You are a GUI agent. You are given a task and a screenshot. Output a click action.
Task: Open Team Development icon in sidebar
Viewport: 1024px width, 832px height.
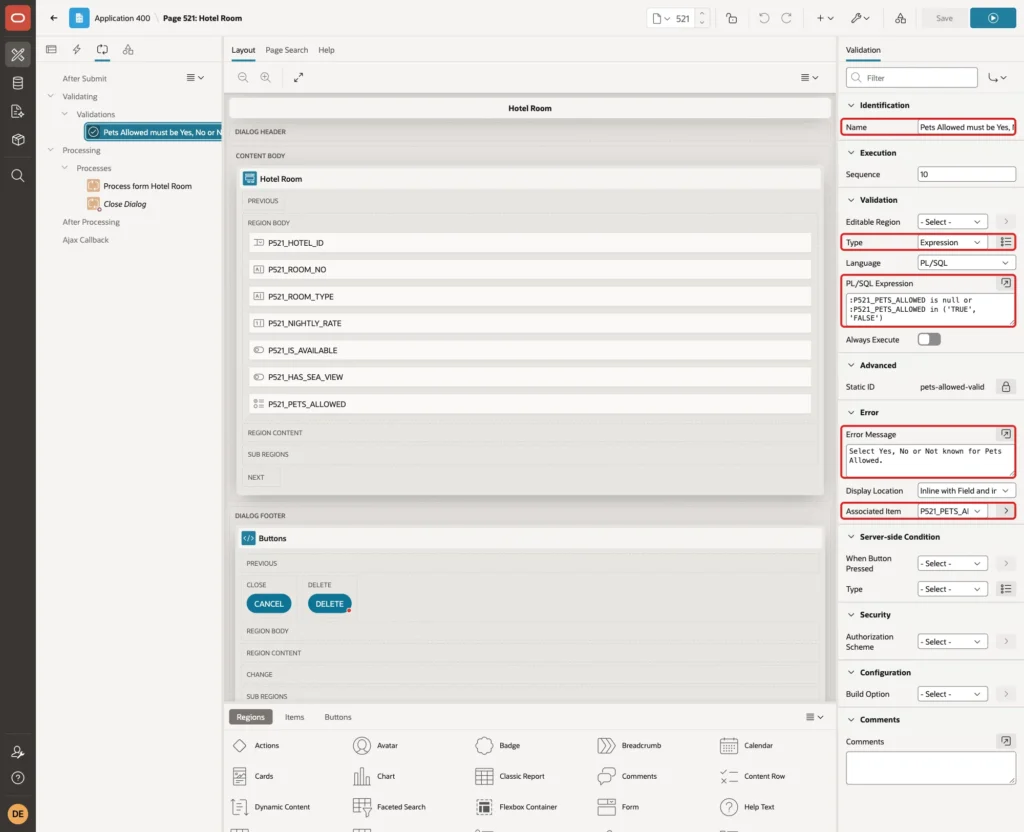[x=18, y=112]
